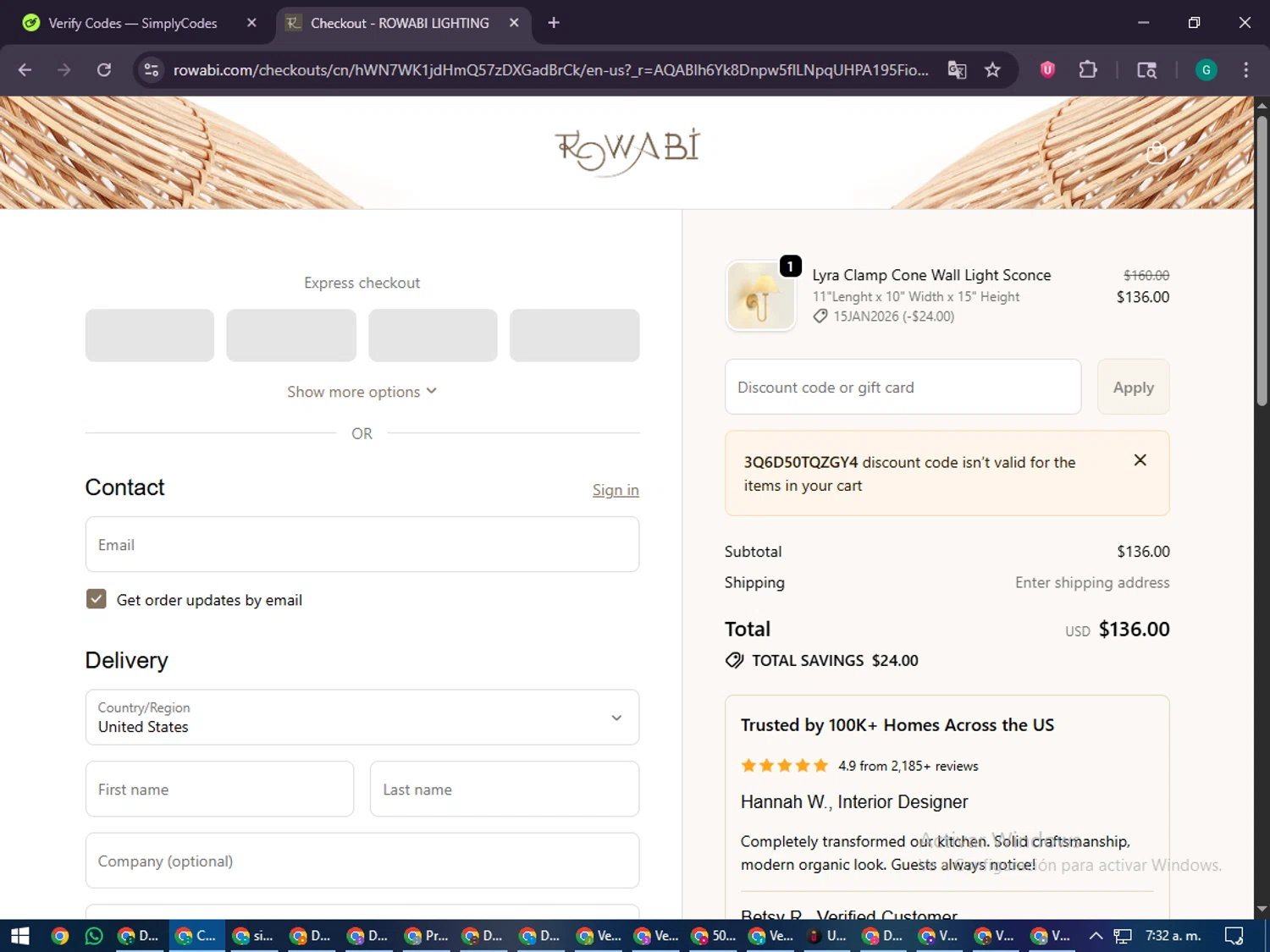Click the Hannah W., Interior Designer name

click(x=853, y=801)
